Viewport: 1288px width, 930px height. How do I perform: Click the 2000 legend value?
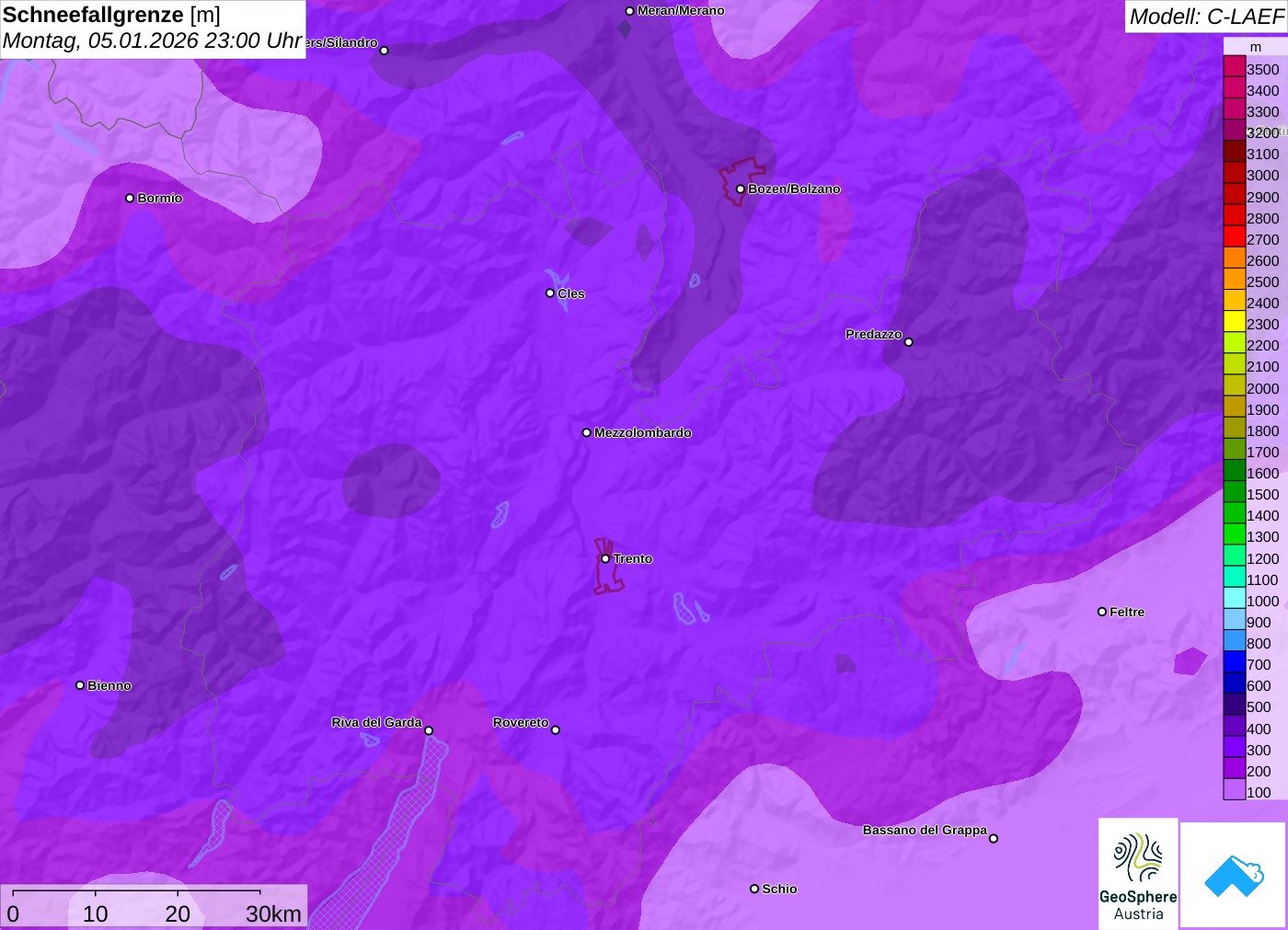[1262, 388]
